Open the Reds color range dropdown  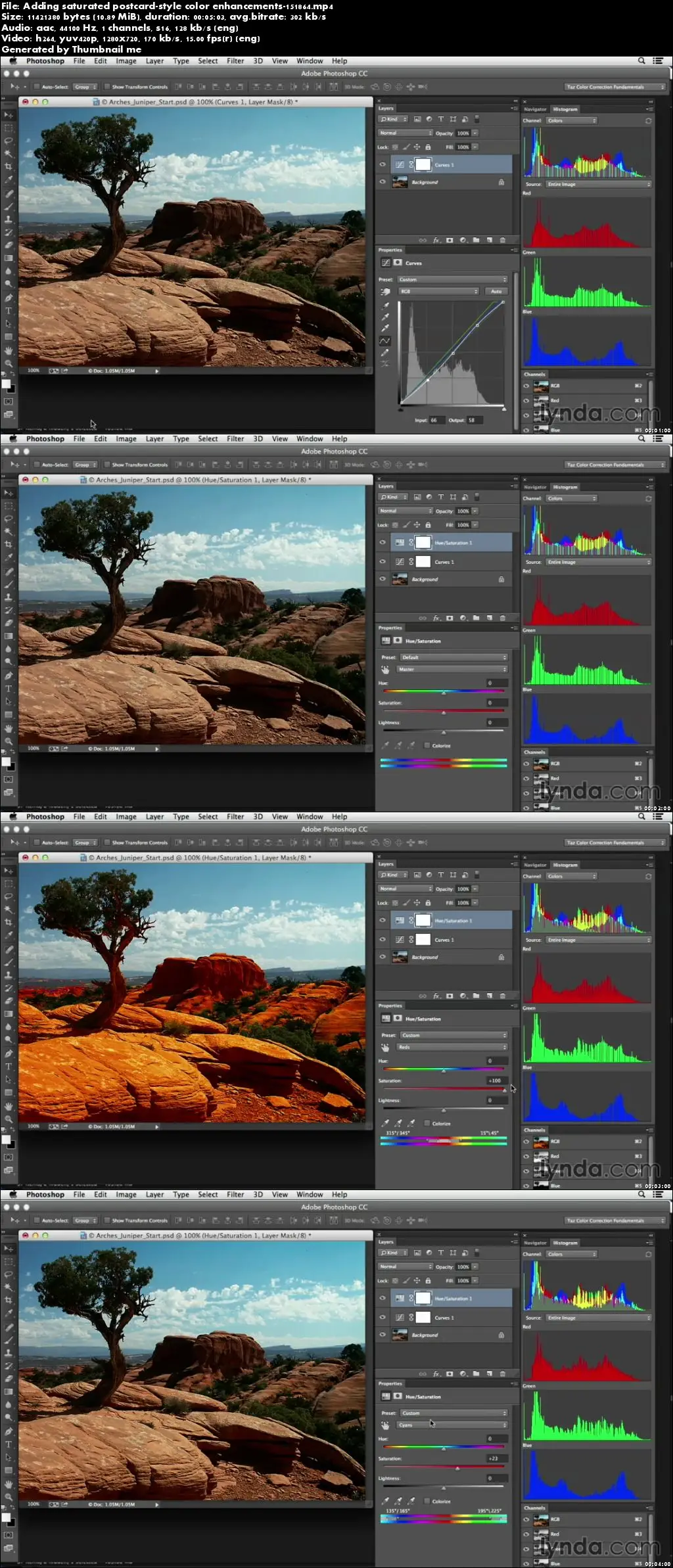pos(452,1047)
